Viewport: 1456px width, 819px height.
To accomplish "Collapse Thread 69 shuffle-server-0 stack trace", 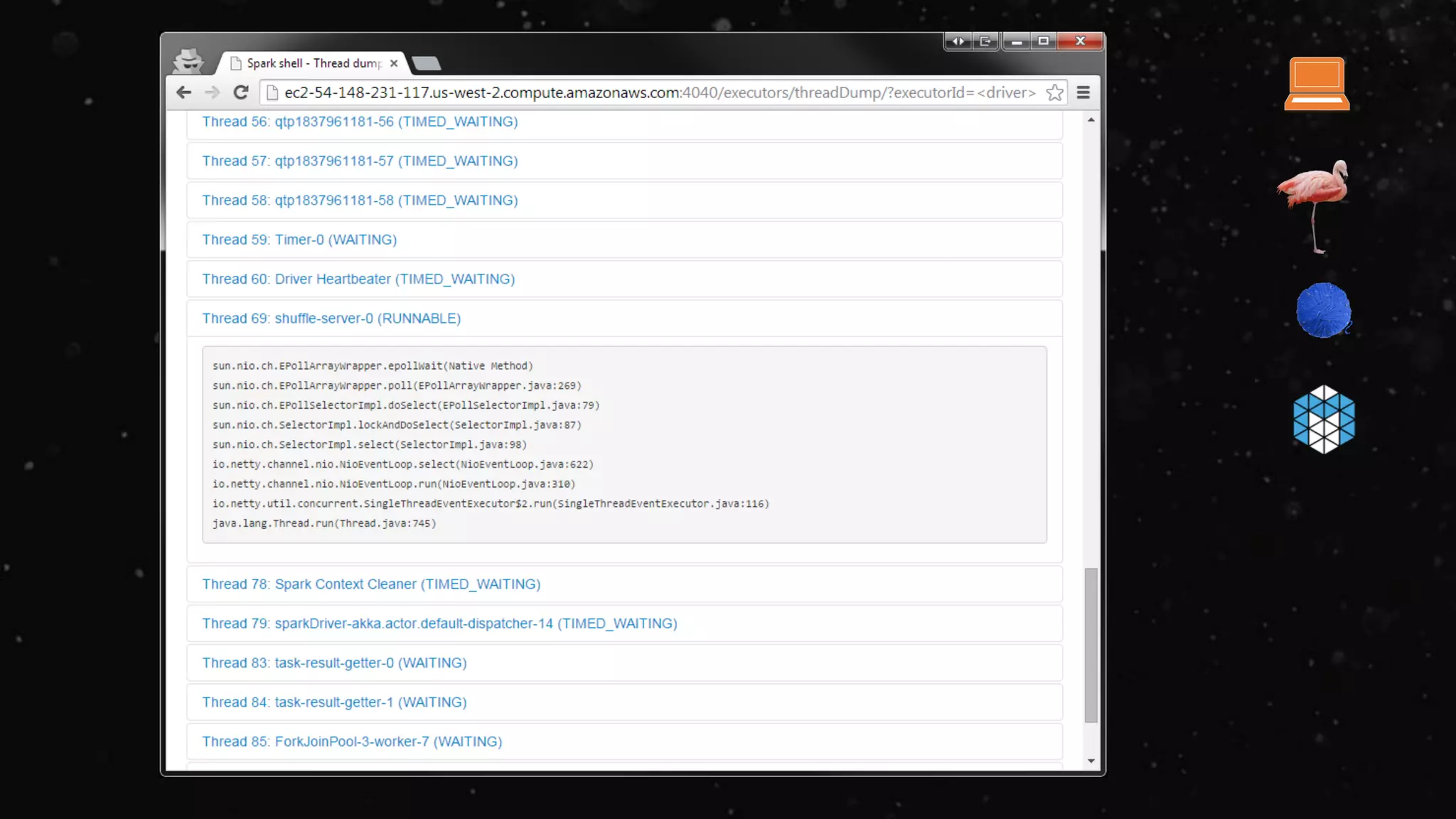I will point(331,318).
